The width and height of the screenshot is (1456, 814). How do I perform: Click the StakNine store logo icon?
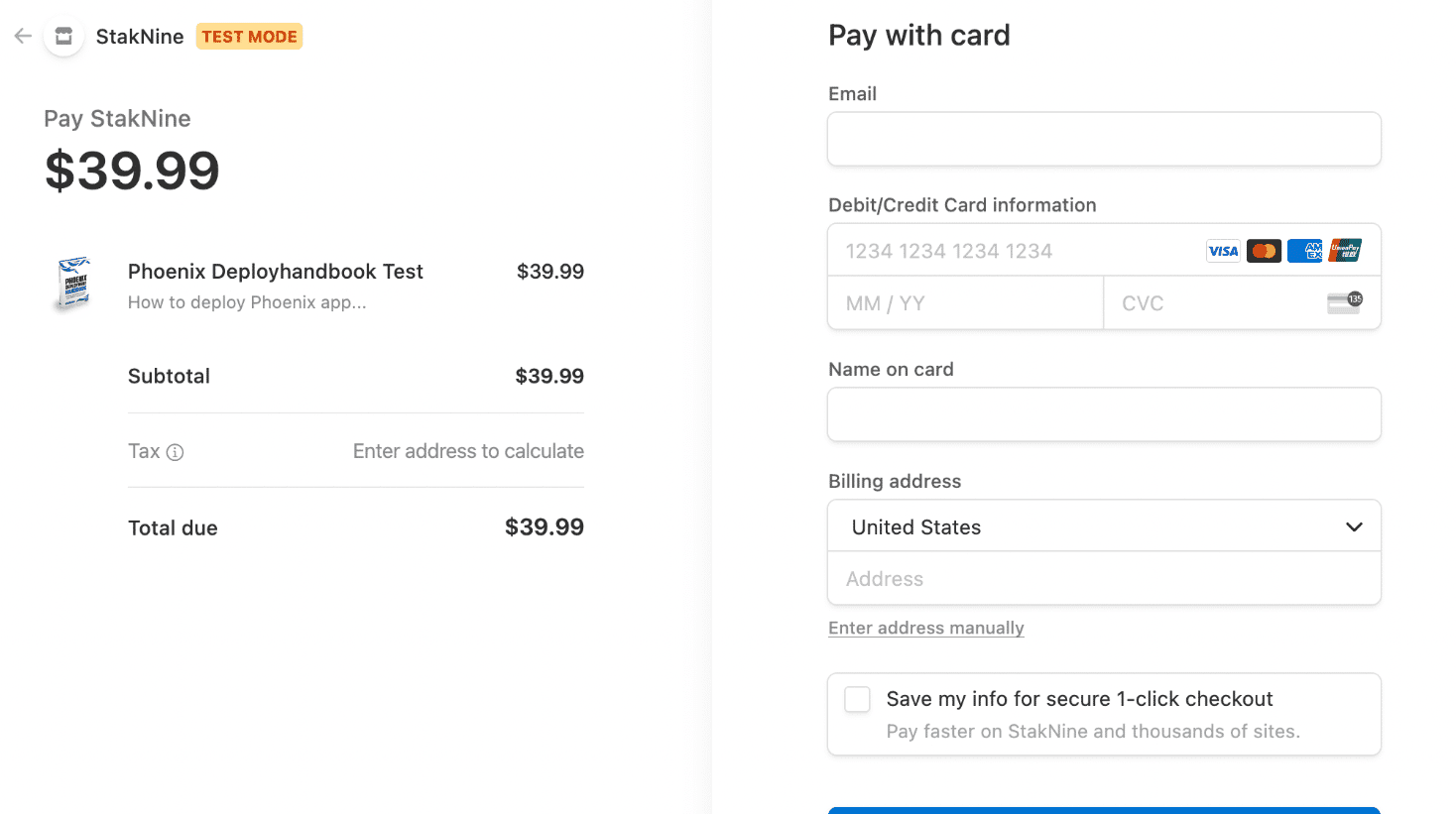[63, 37]
